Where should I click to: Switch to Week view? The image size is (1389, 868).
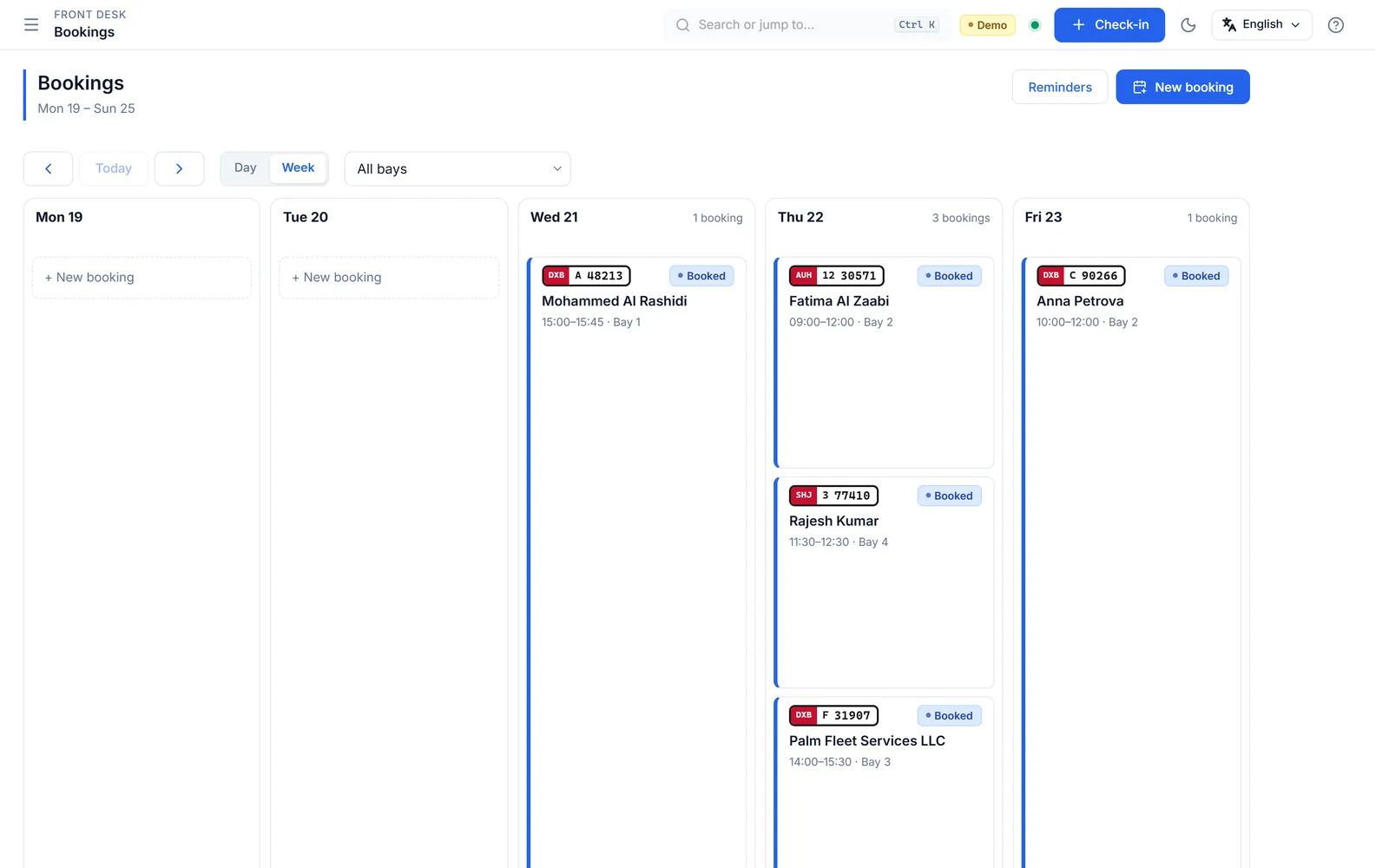(x=298, y=168)
